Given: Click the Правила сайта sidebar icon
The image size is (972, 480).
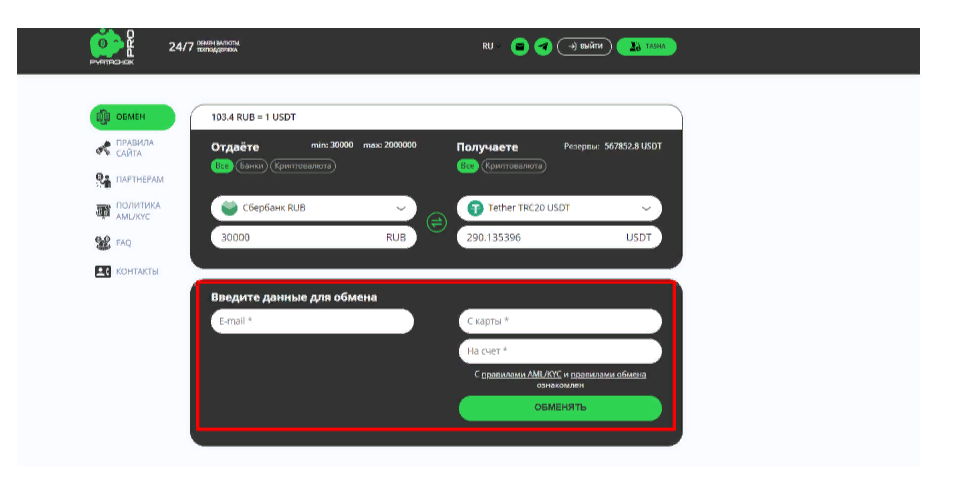Looking at the screenshot, I should coord(103,149).
